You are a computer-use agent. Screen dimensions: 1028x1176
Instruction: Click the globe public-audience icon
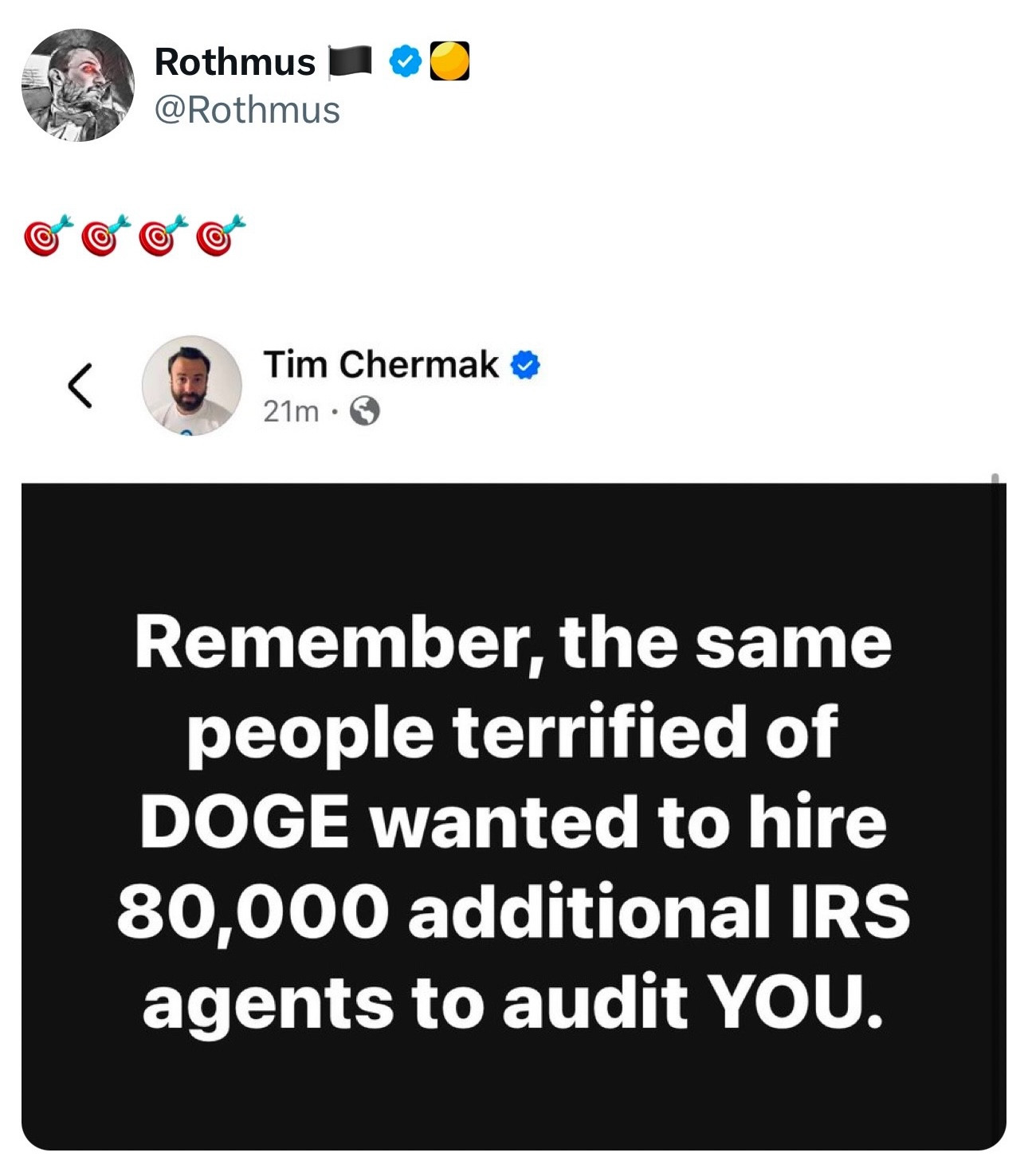tap(364, 411)
